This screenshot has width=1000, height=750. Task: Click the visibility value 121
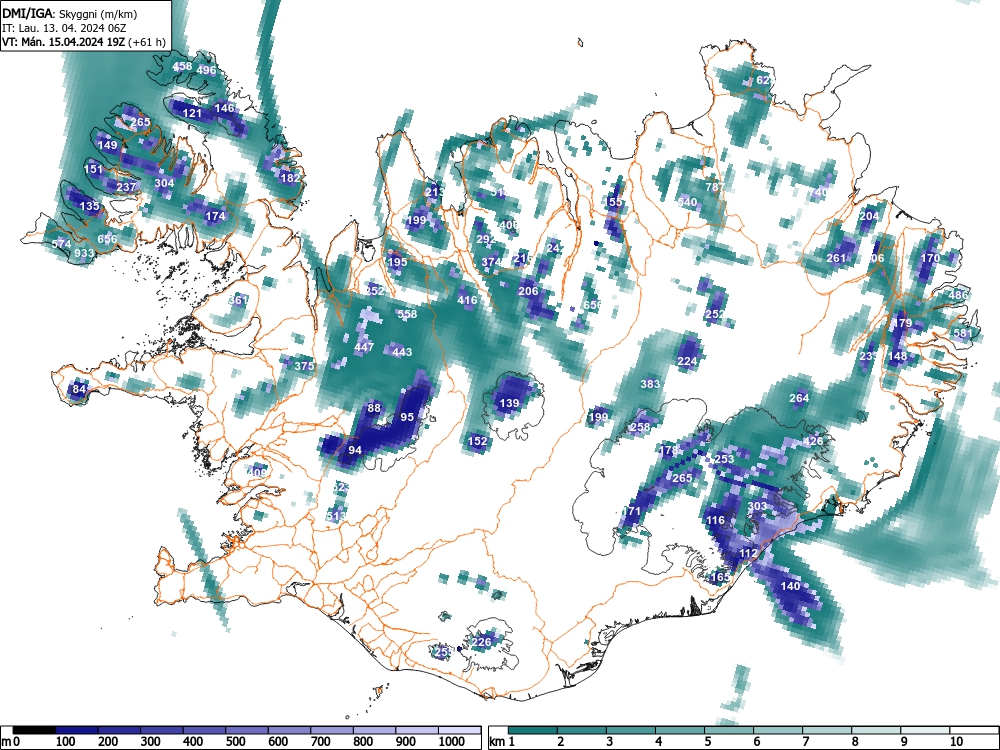click(x=192, y=114)
